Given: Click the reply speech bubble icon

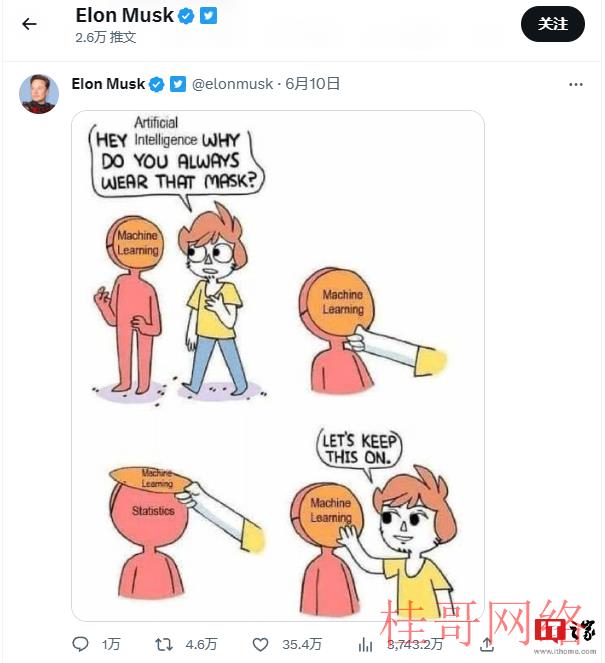Looking at the screenshot, I should [x=80, y=644].
